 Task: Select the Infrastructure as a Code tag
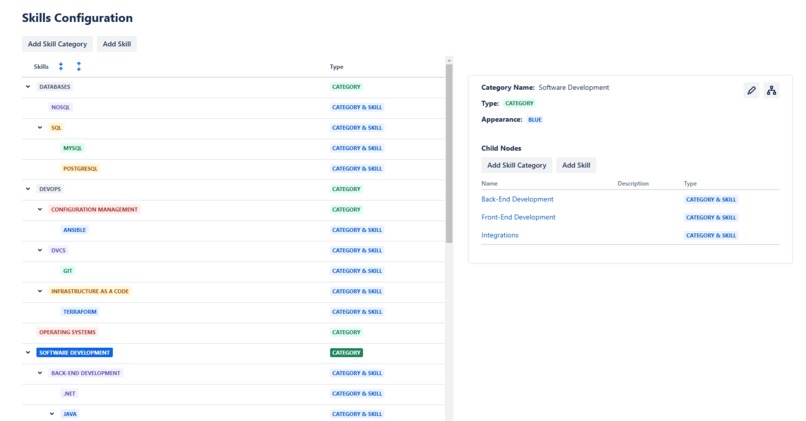coord(90,291)
